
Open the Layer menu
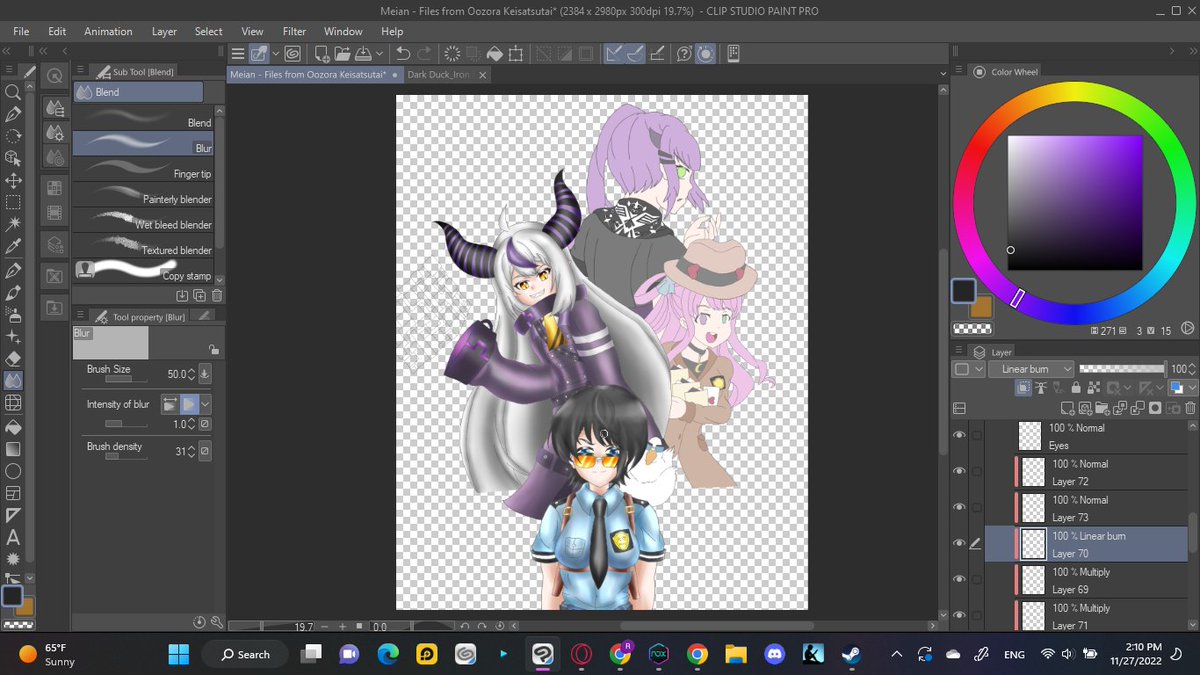(x=164, y=31)
